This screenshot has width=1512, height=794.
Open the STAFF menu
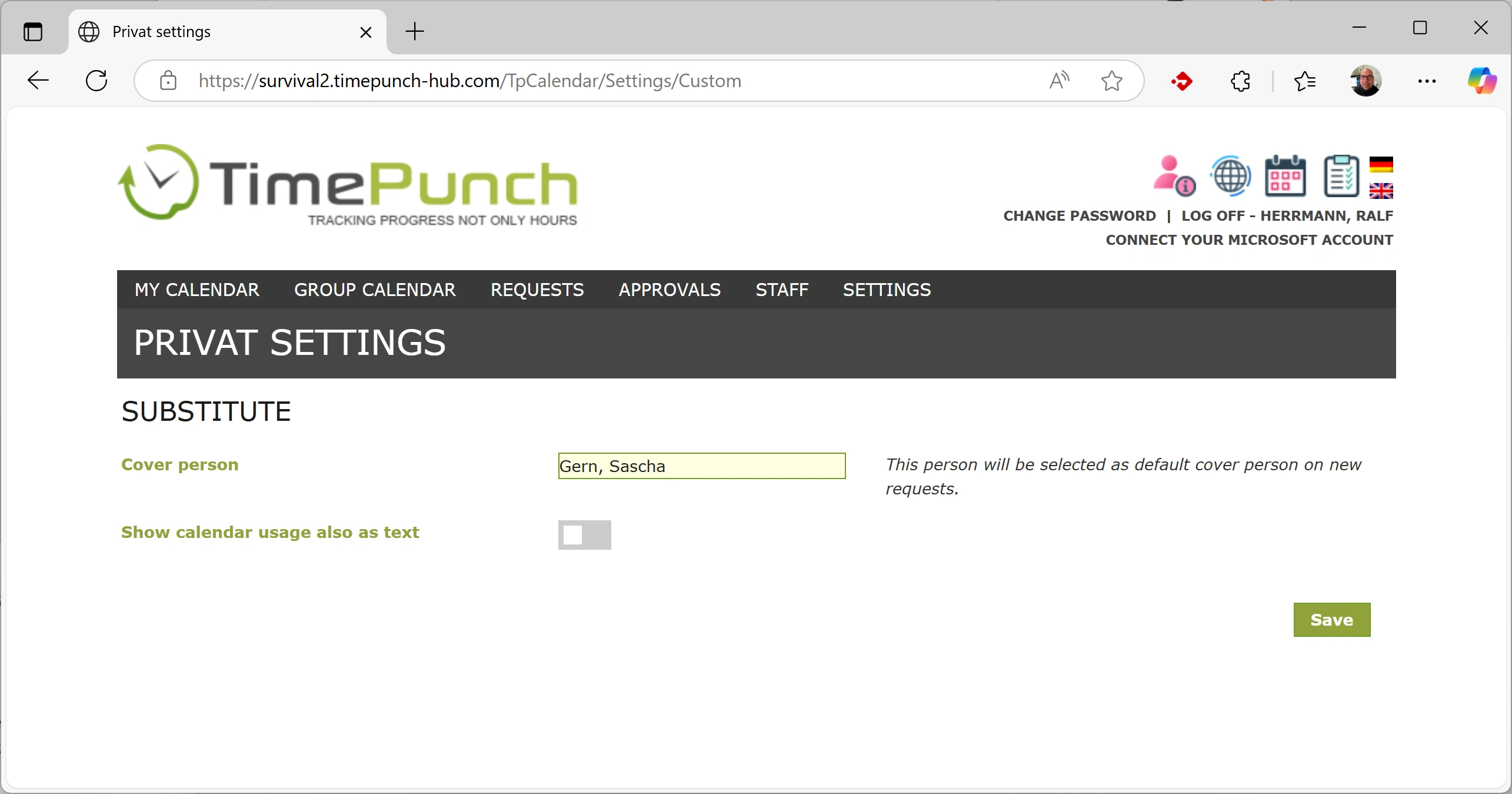pos(782,290)
